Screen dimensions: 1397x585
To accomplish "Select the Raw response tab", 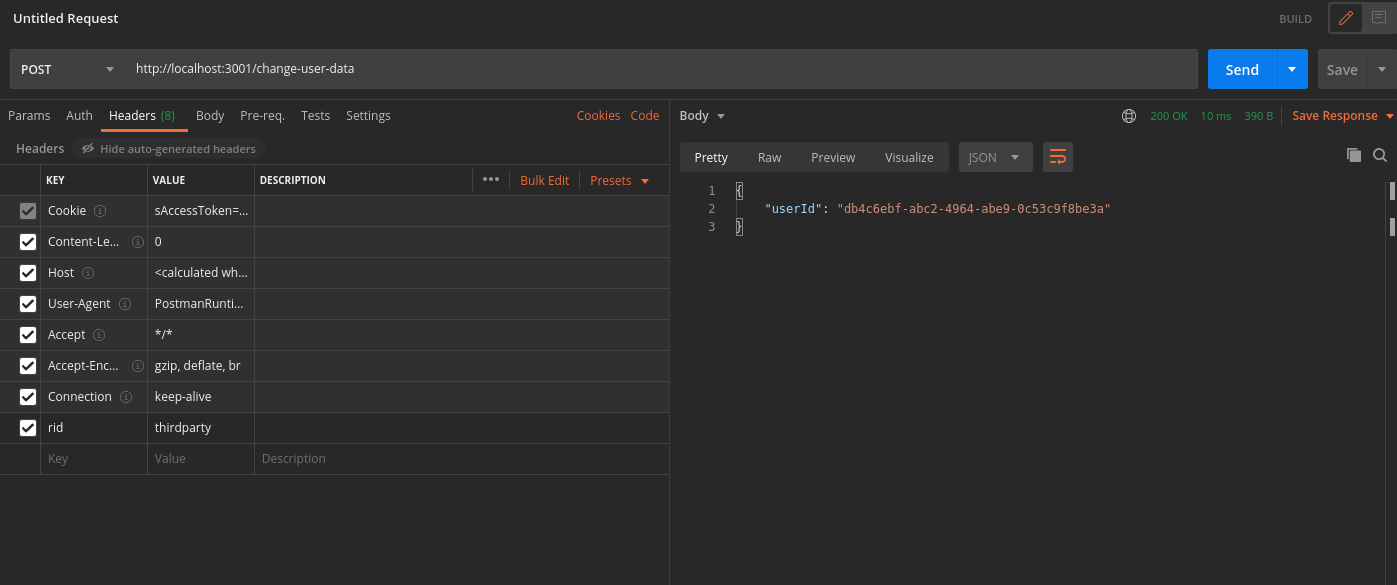I will (x=769, y=157).
